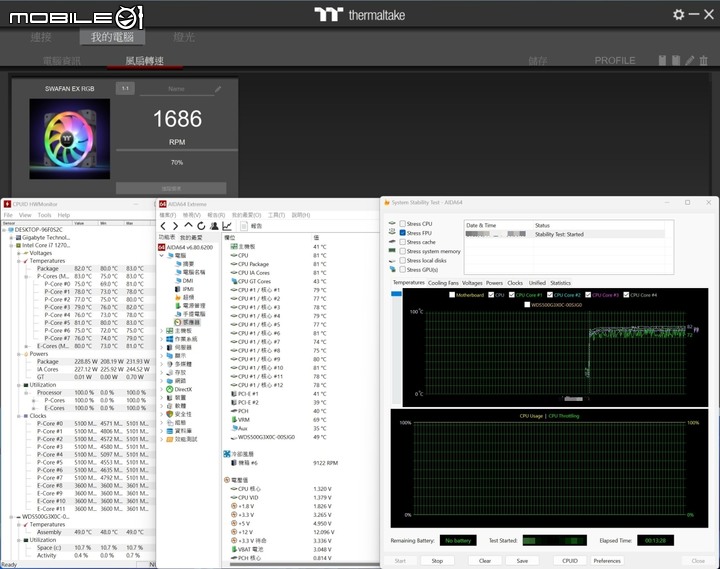Screen dimensions: 720x569
Task: Enable Stress CPU checkbox
Action: [x=402, y=224]
